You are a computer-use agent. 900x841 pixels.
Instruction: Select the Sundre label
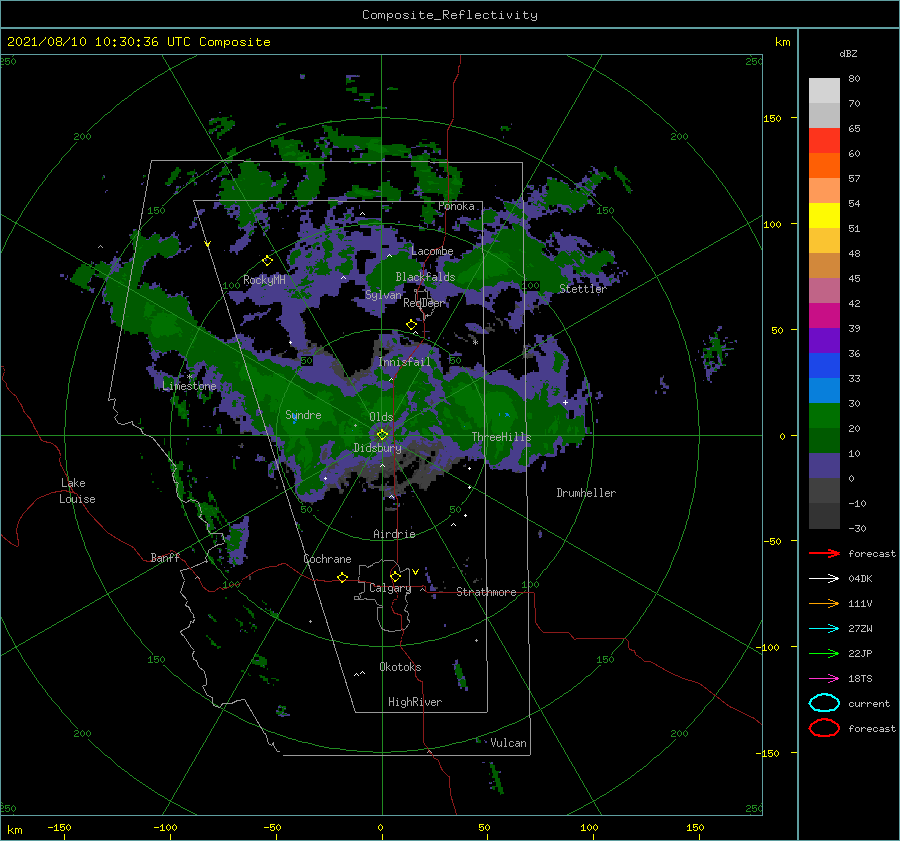(x=303, y=414)
